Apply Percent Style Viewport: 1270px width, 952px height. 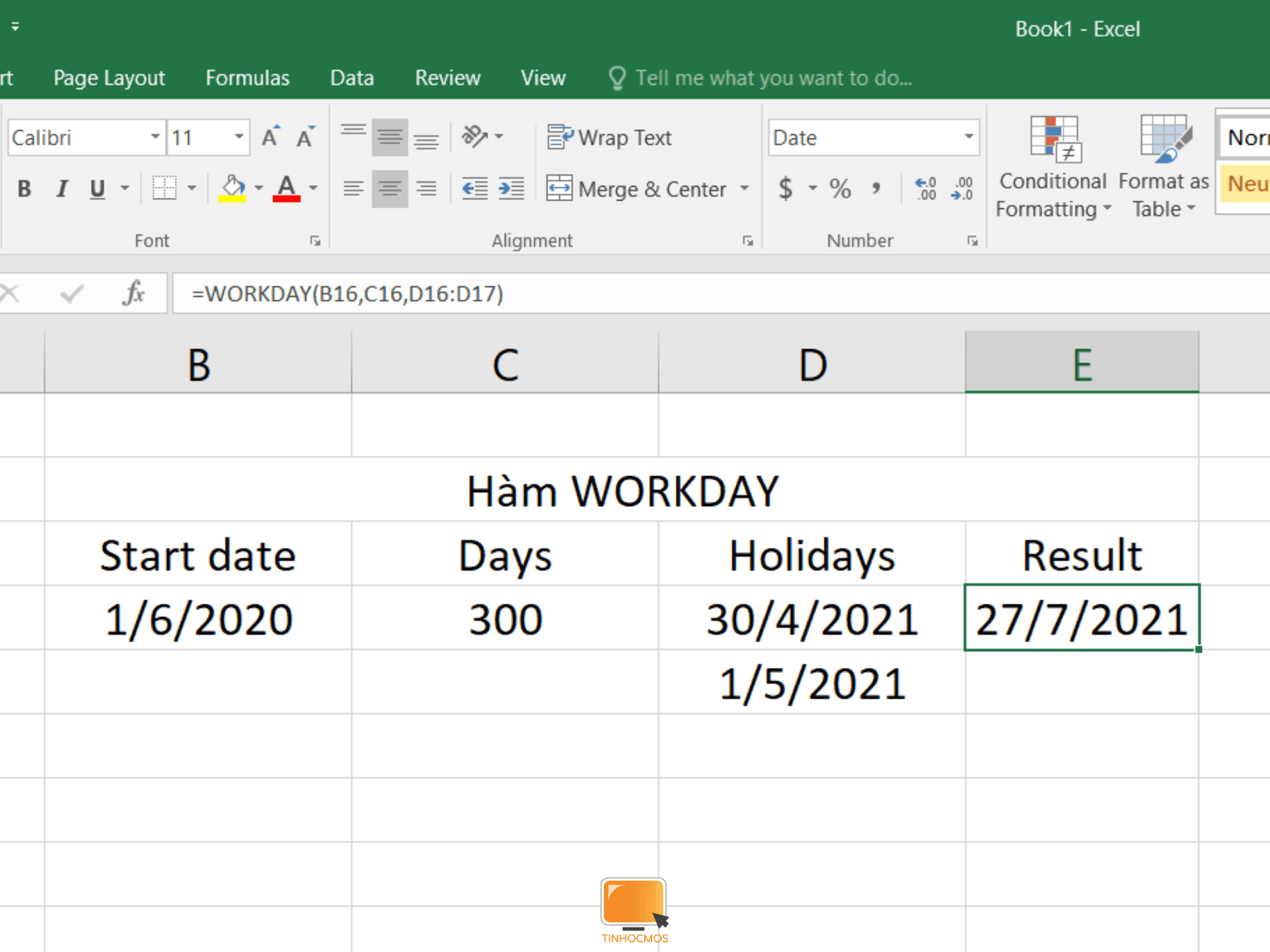(x=840, y=188)
